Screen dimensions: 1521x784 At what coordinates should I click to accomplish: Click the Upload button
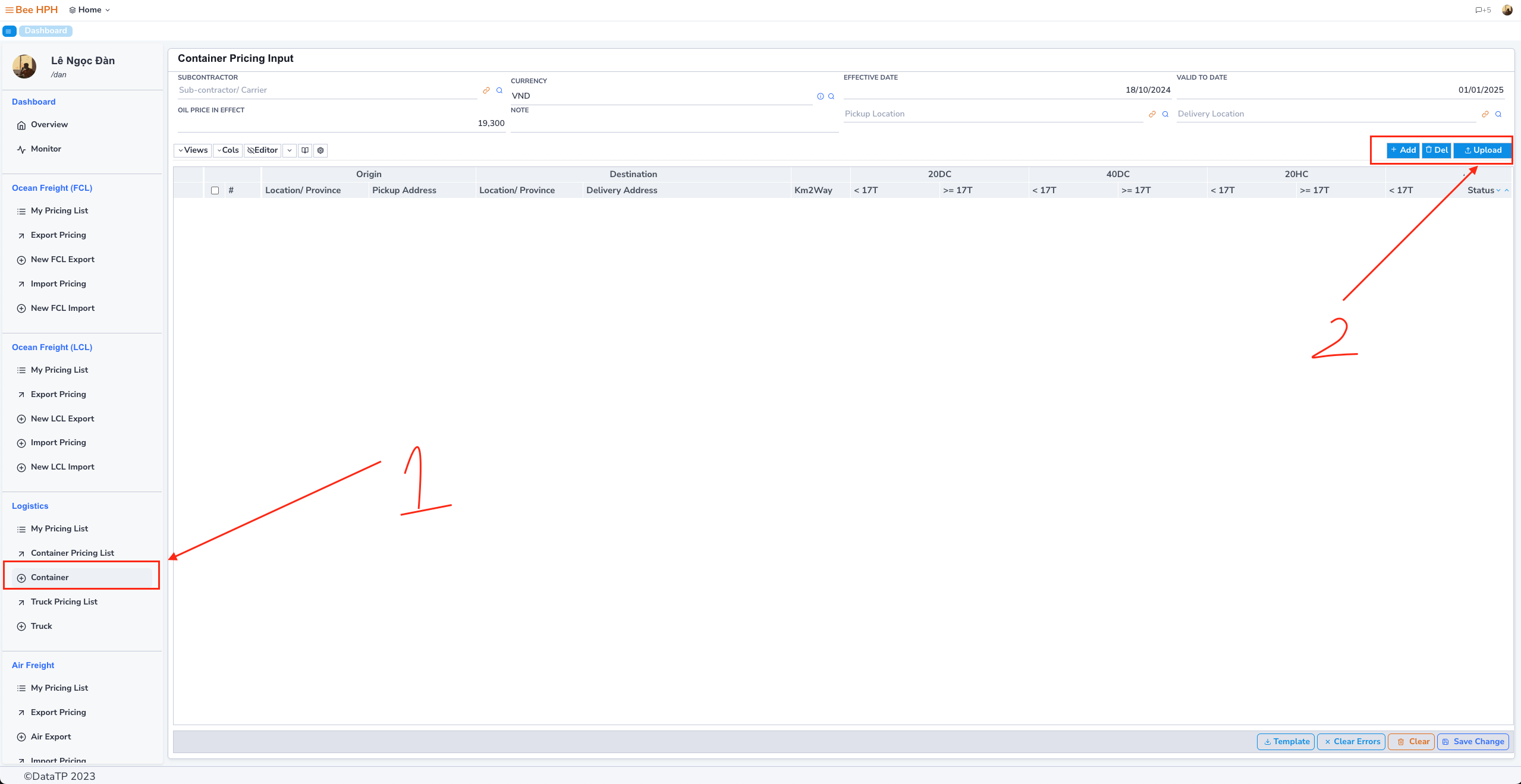[1482, 150]
